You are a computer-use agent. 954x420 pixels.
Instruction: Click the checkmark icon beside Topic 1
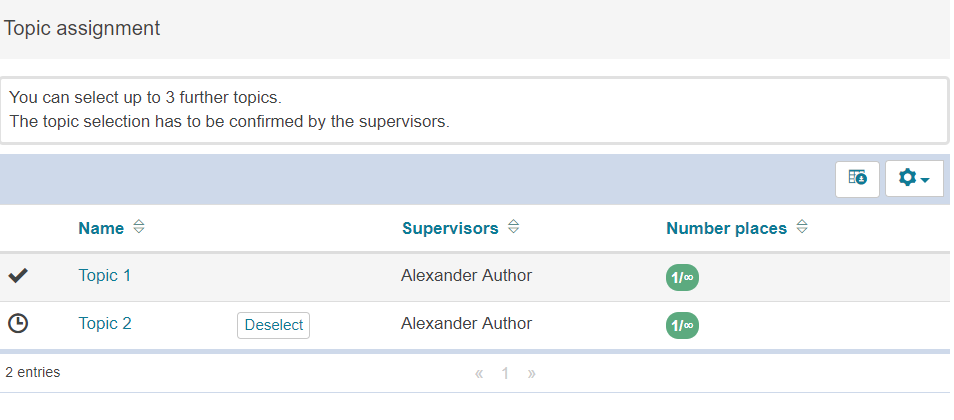(x=18, y=276)
